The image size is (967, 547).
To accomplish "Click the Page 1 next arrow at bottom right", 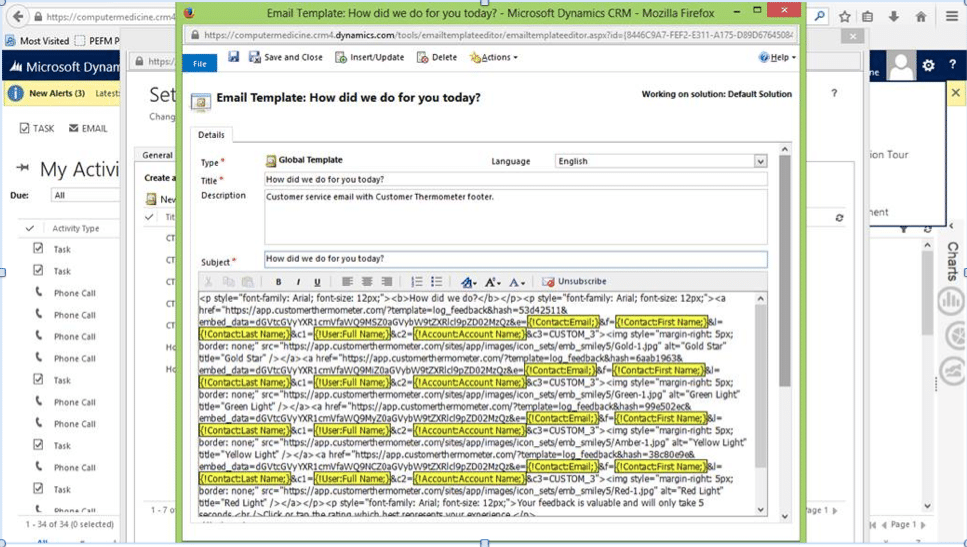I will [923, 525].
